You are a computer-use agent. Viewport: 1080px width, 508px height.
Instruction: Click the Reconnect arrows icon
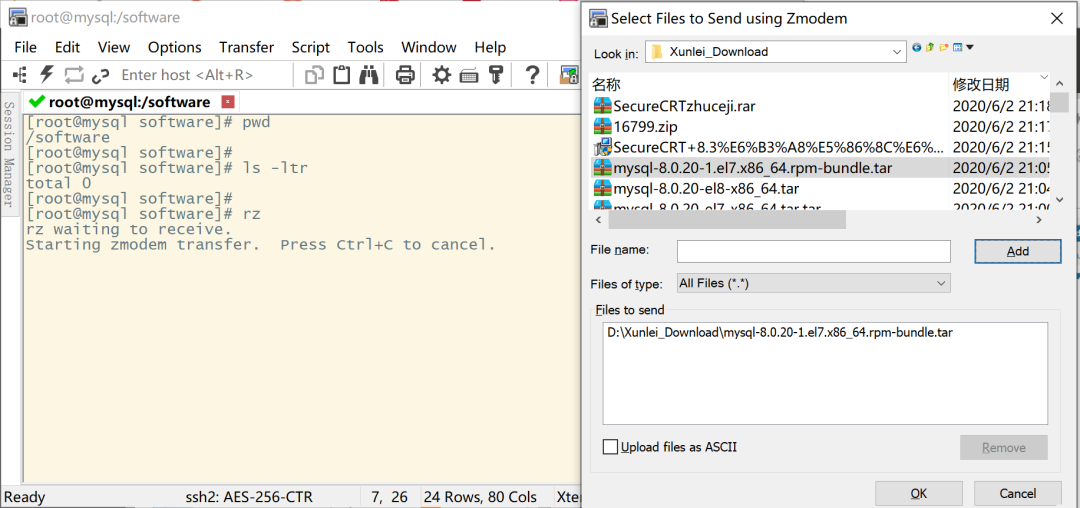74,74
